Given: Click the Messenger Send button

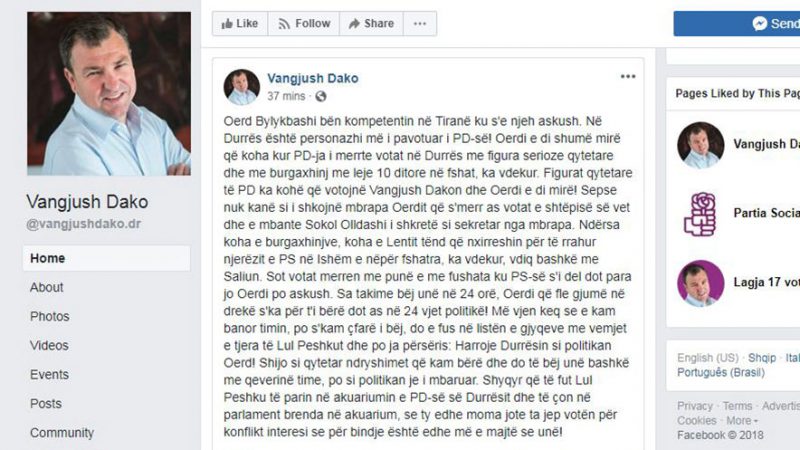Looking at the screenshot, I should tap(737, 23).
